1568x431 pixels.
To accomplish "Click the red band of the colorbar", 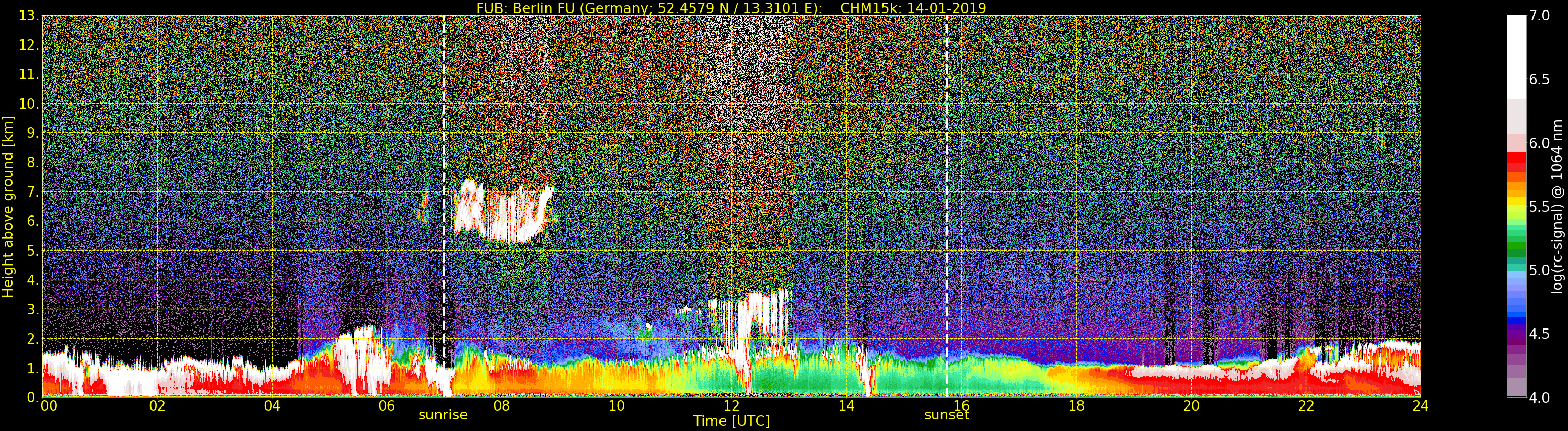I will [x=1516, y=162].
